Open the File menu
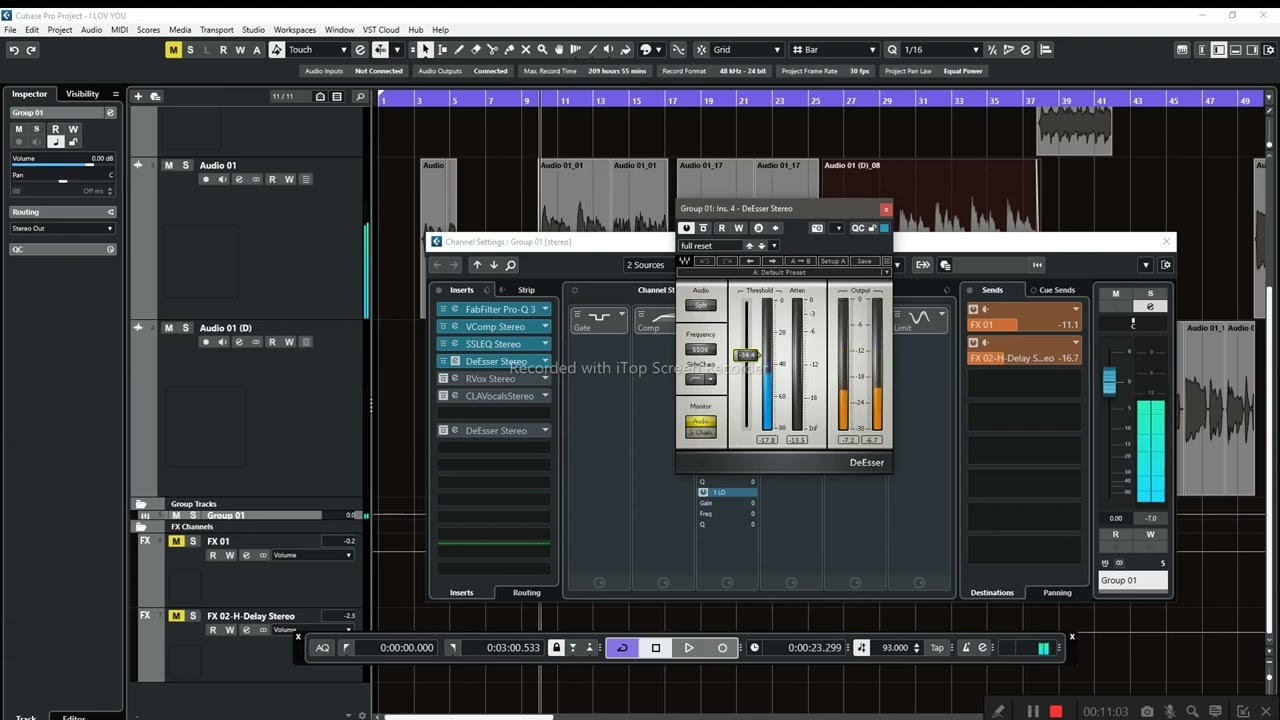 click(x=10, y=30)
